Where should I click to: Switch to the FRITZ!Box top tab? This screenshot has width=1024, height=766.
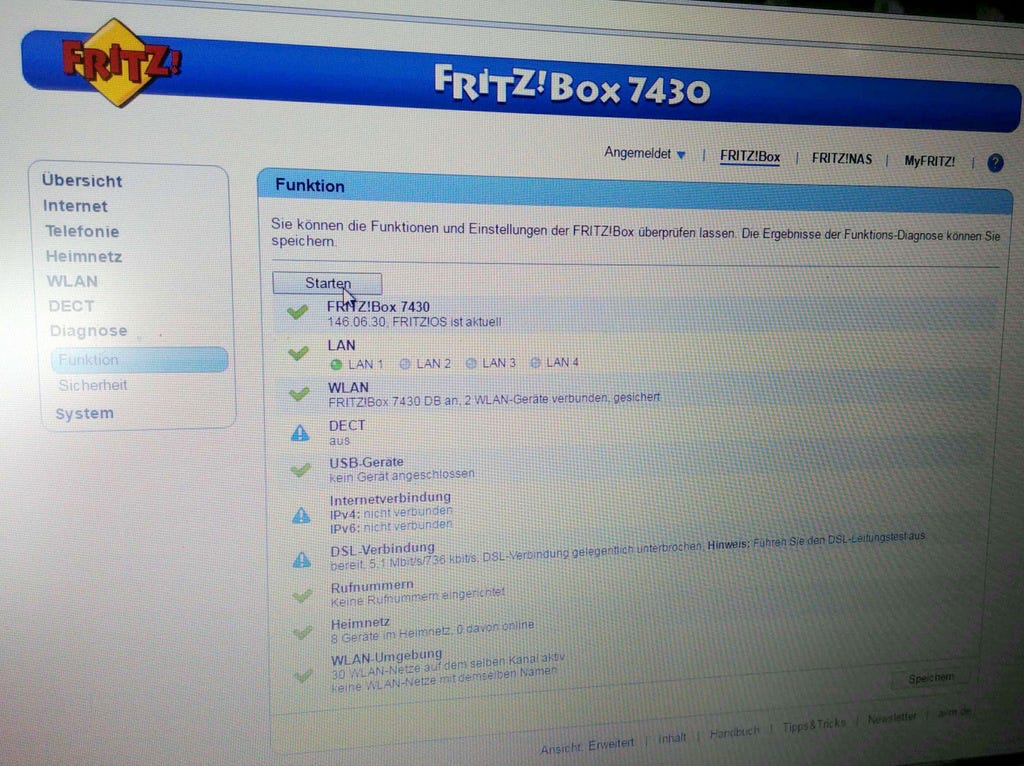click(x=750, y=157)
